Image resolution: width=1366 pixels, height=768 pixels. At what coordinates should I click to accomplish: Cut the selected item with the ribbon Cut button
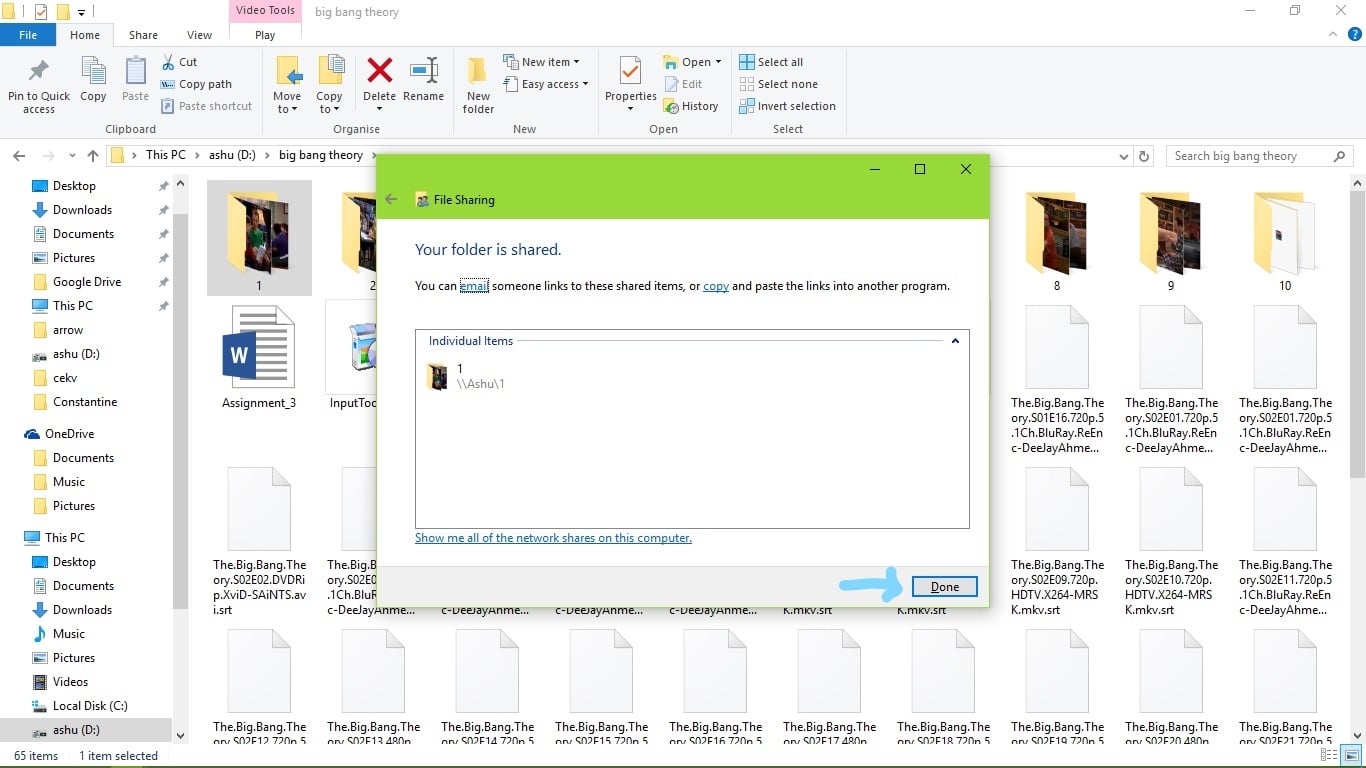tap(179, 62)
